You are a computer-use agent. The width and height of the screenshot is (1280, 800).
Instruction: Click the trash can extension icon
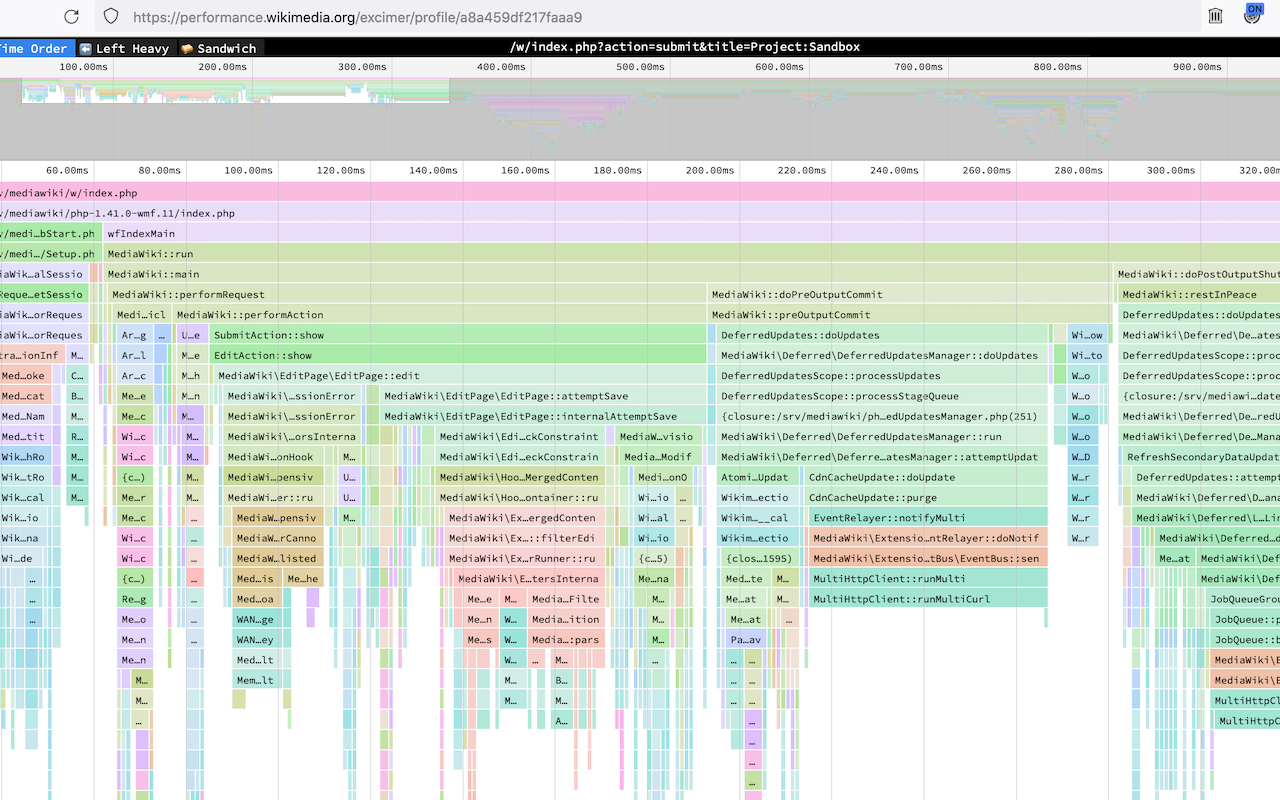(1215, 16)
